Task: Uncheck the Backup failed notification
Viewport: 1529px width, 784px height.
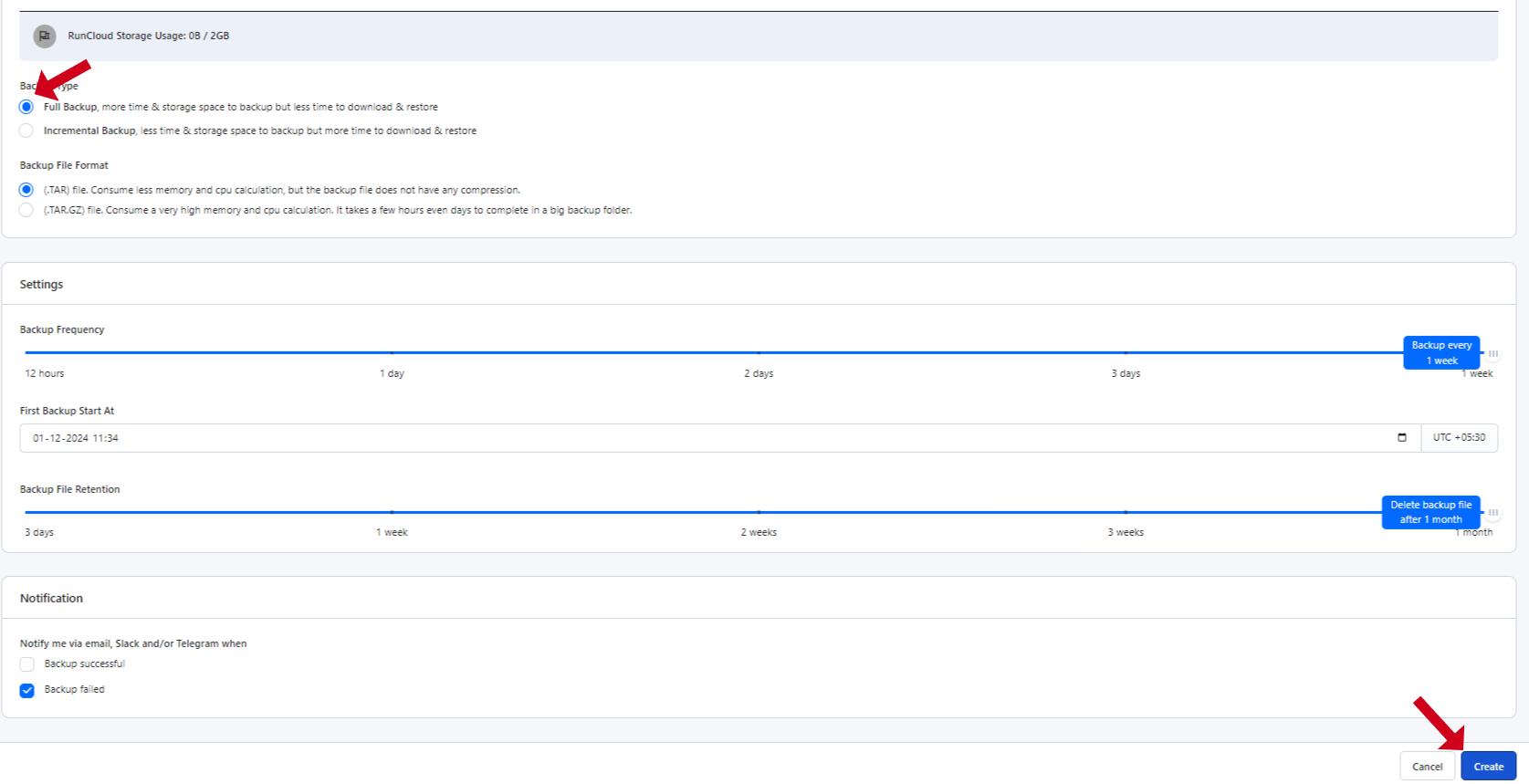Action: (x=27, y=691)
